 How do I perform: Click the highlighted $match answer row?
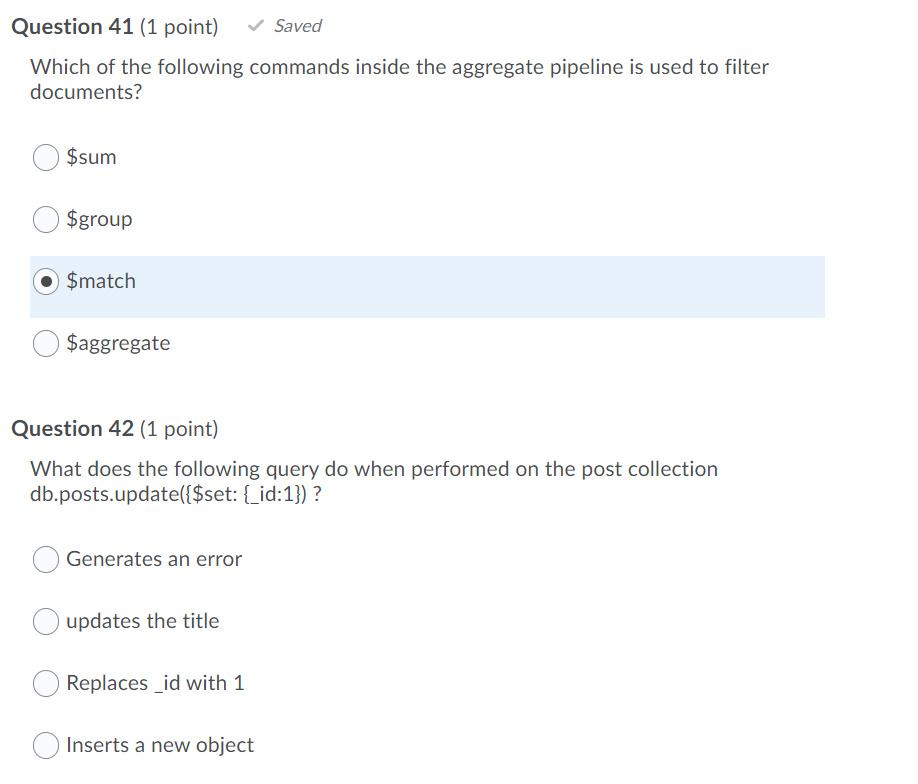pos(425,287)
